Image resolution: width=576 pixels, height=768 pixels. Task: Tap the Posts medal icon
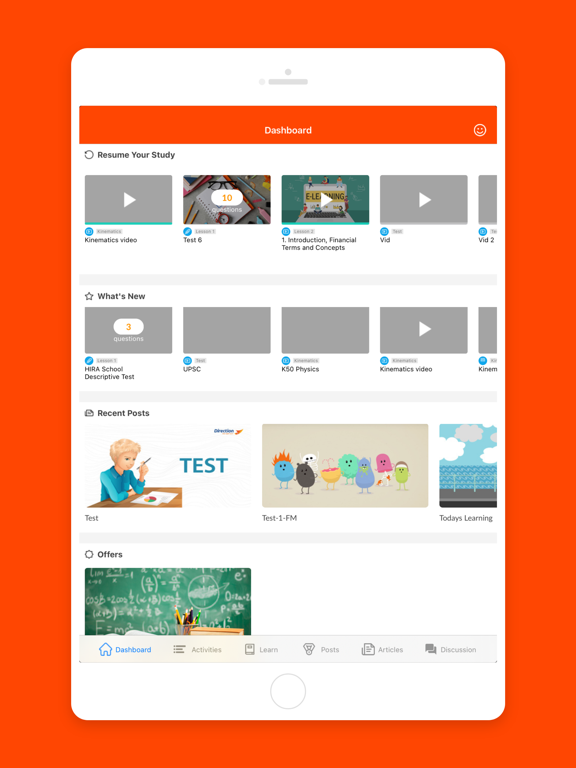pos(309,649)
